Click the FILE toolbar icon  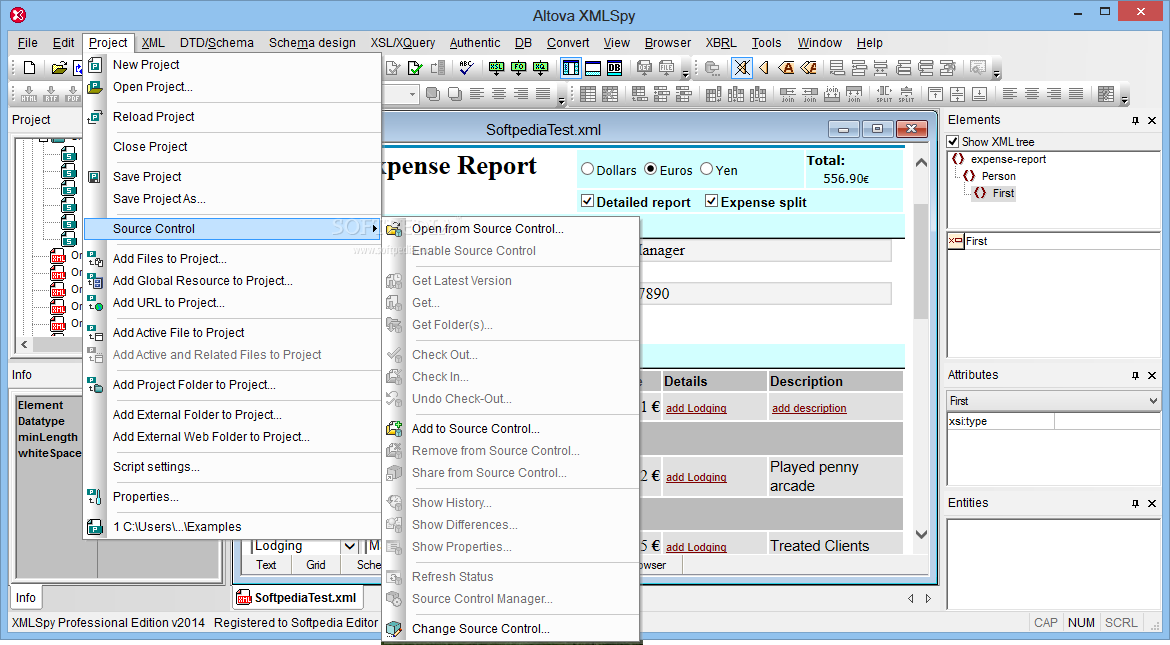[x=666, y=68]
